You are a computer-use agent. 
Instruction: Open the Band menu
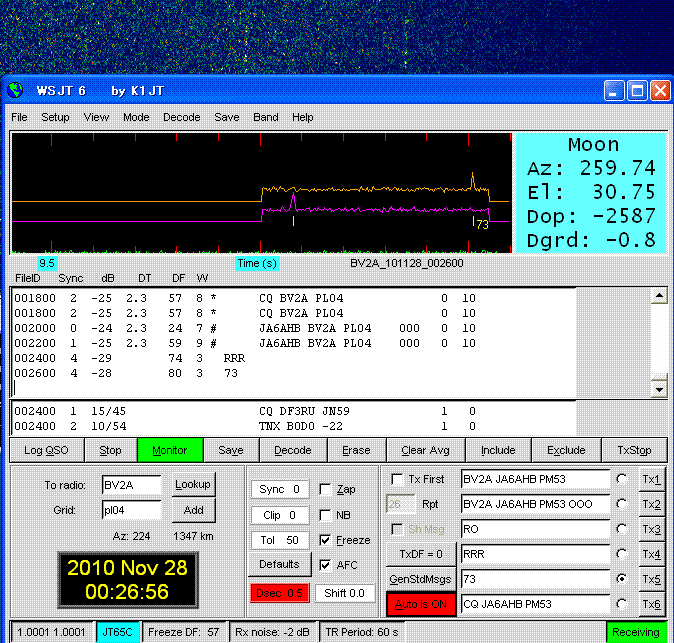coord(266,117)
